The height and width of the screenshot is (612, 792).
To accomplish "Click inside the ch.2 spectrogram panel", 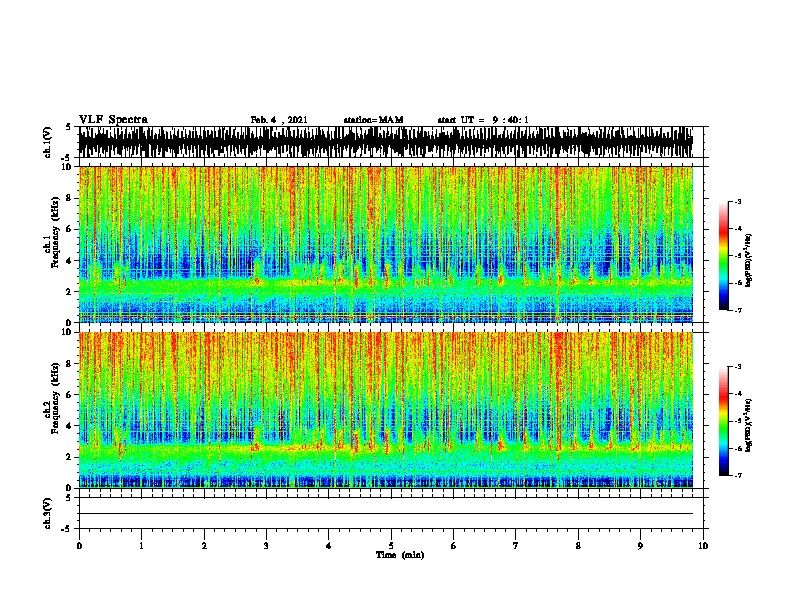I will tap(386, 410).
